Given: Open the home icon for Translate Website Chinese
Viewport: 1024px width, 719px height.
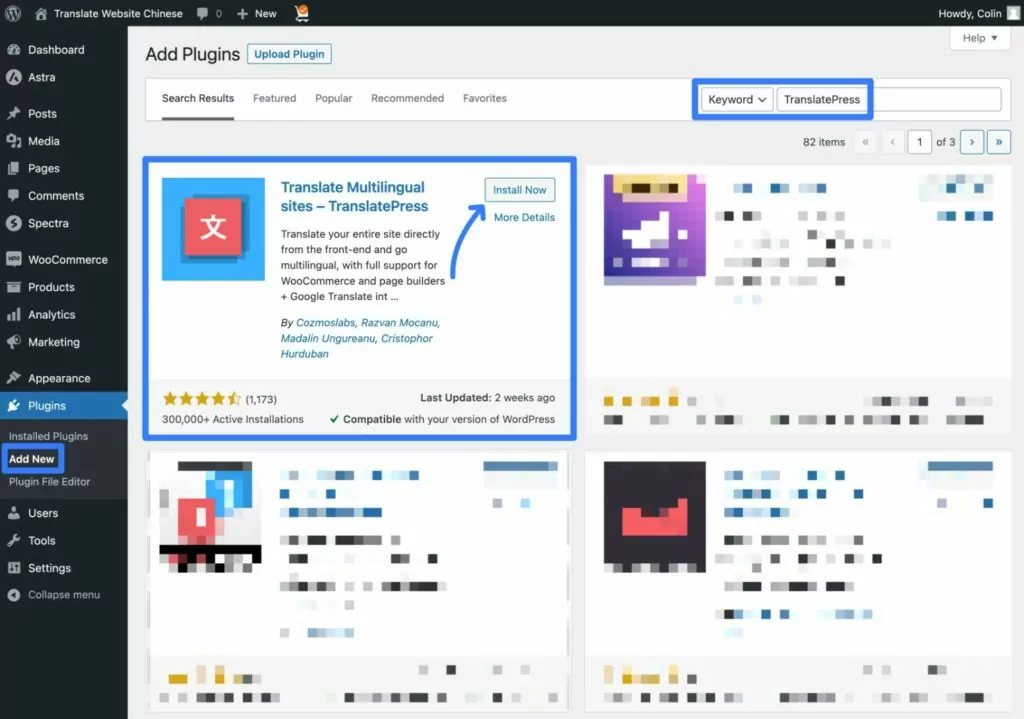Looking at the screenshot, I should point(40,14).
